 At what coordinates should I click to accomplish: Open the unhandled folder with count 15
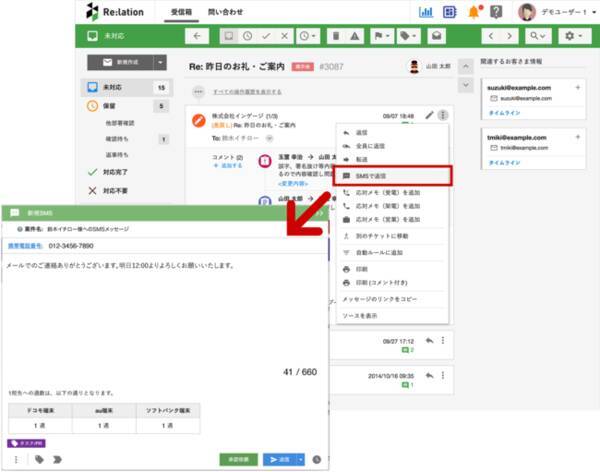127,87
